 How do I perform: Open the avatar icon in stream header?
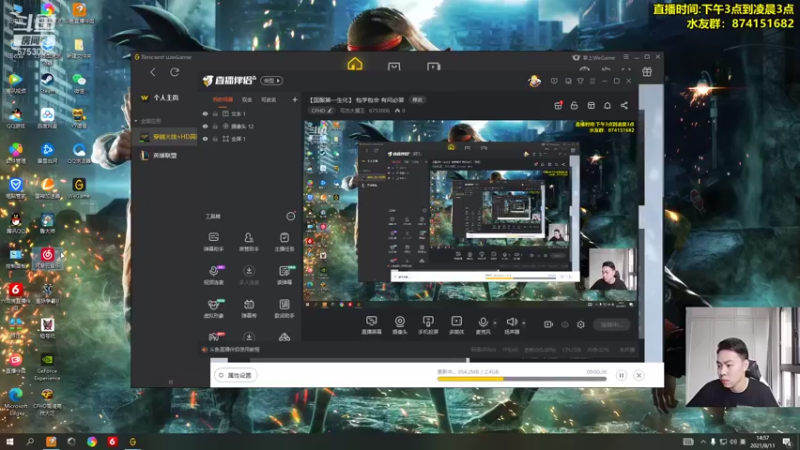[534, 81]
